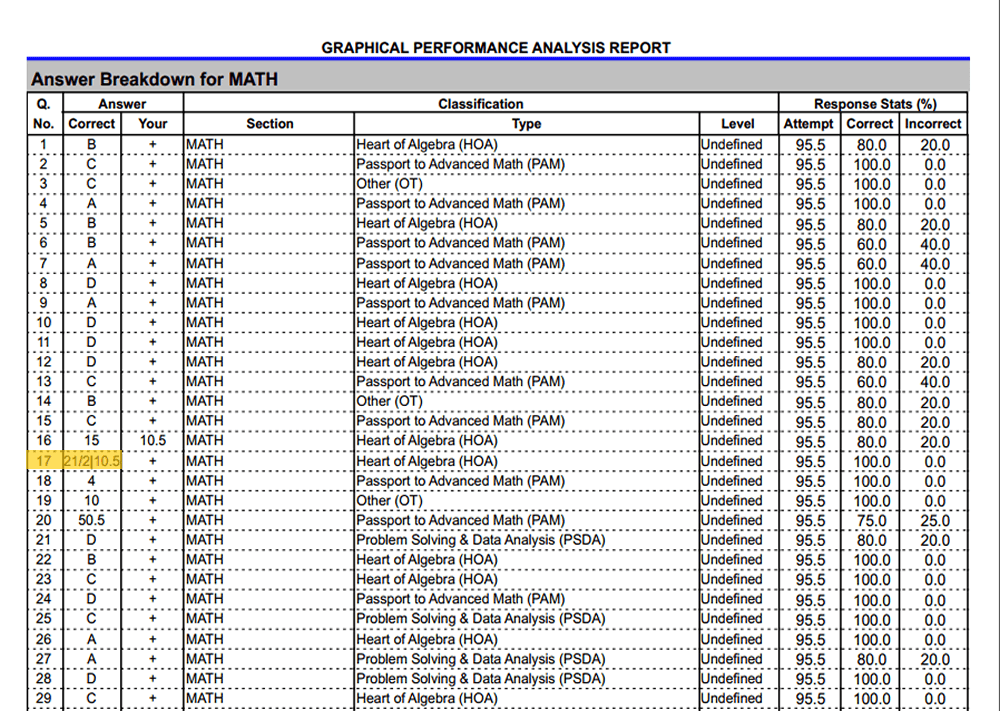The width and height of the screenshot is (1000, 711).
Task: Click the highlighted question number "17"
Action: point(43,461)
